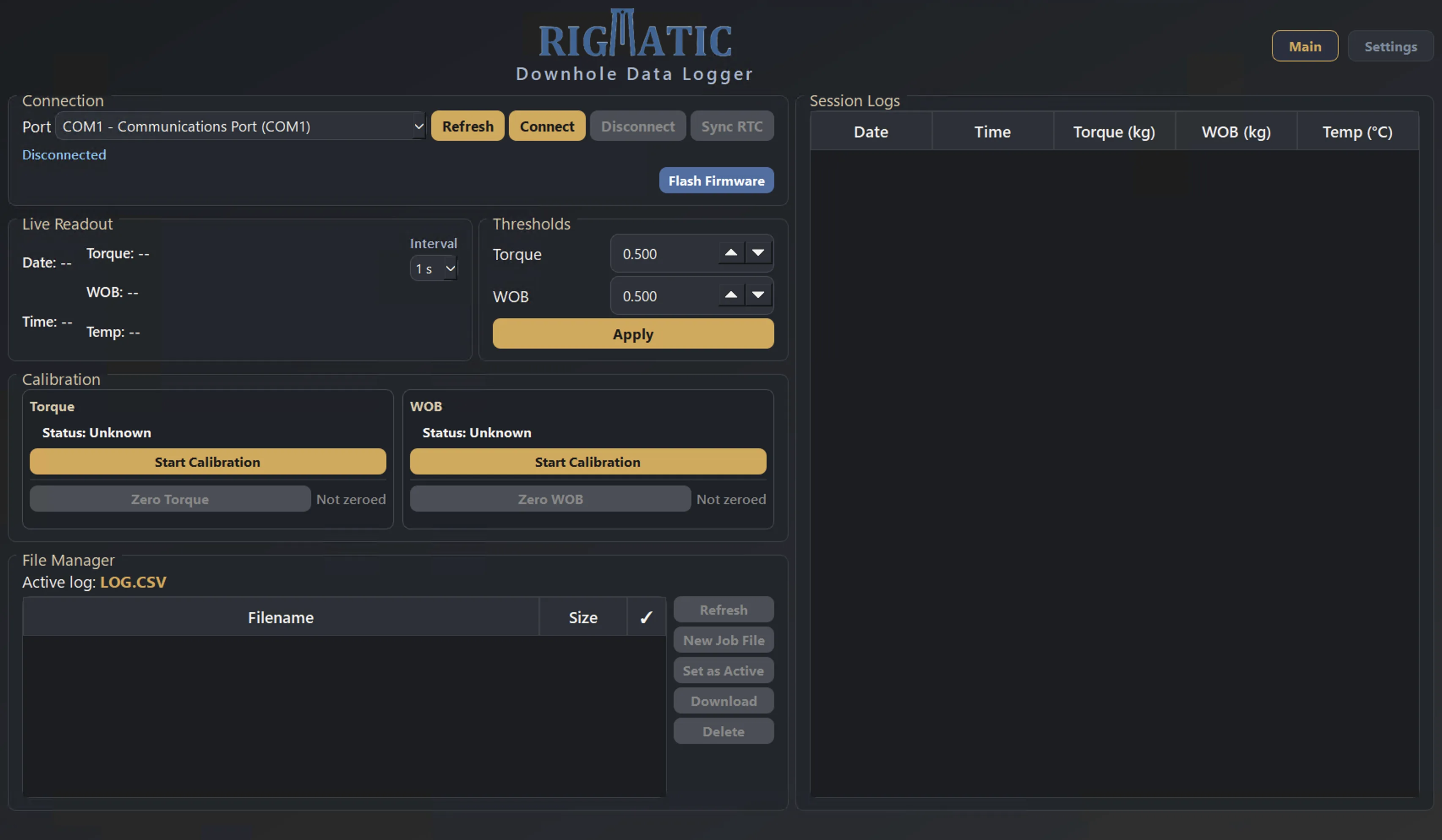Click the Filename column header

coord(280,617)
